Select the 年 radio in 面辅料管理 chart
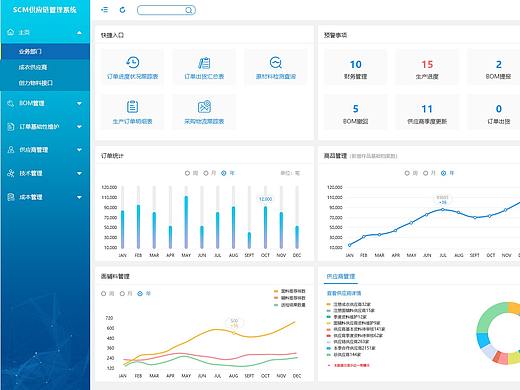 click(140, 293)
